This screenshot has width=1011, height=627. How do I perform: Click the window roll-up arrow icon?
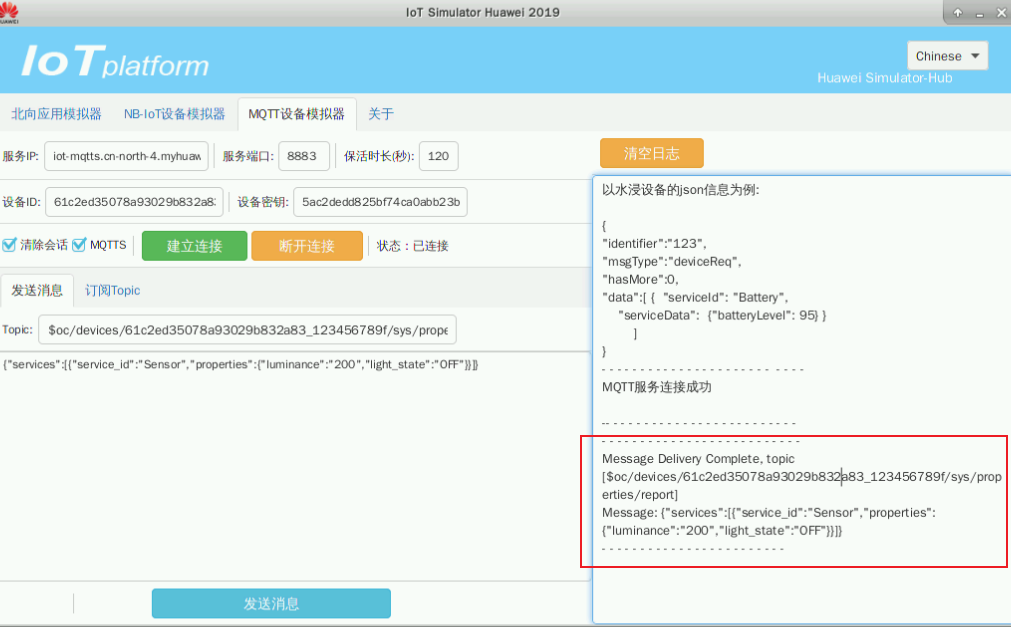click(957, 13)
